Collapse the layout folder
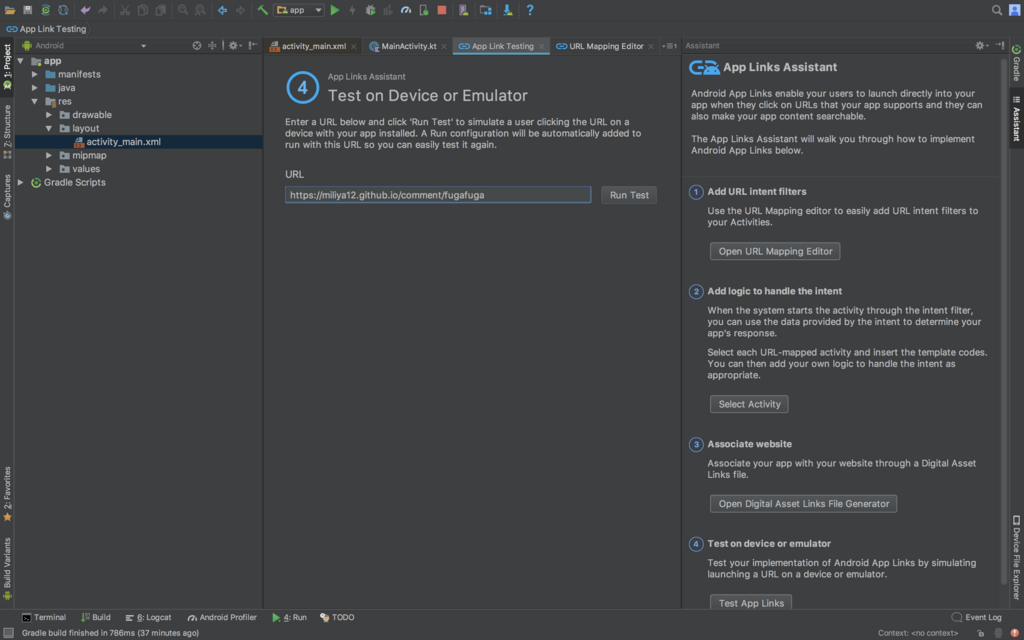Screen dimensions: 1024x640 pos(49,128)
